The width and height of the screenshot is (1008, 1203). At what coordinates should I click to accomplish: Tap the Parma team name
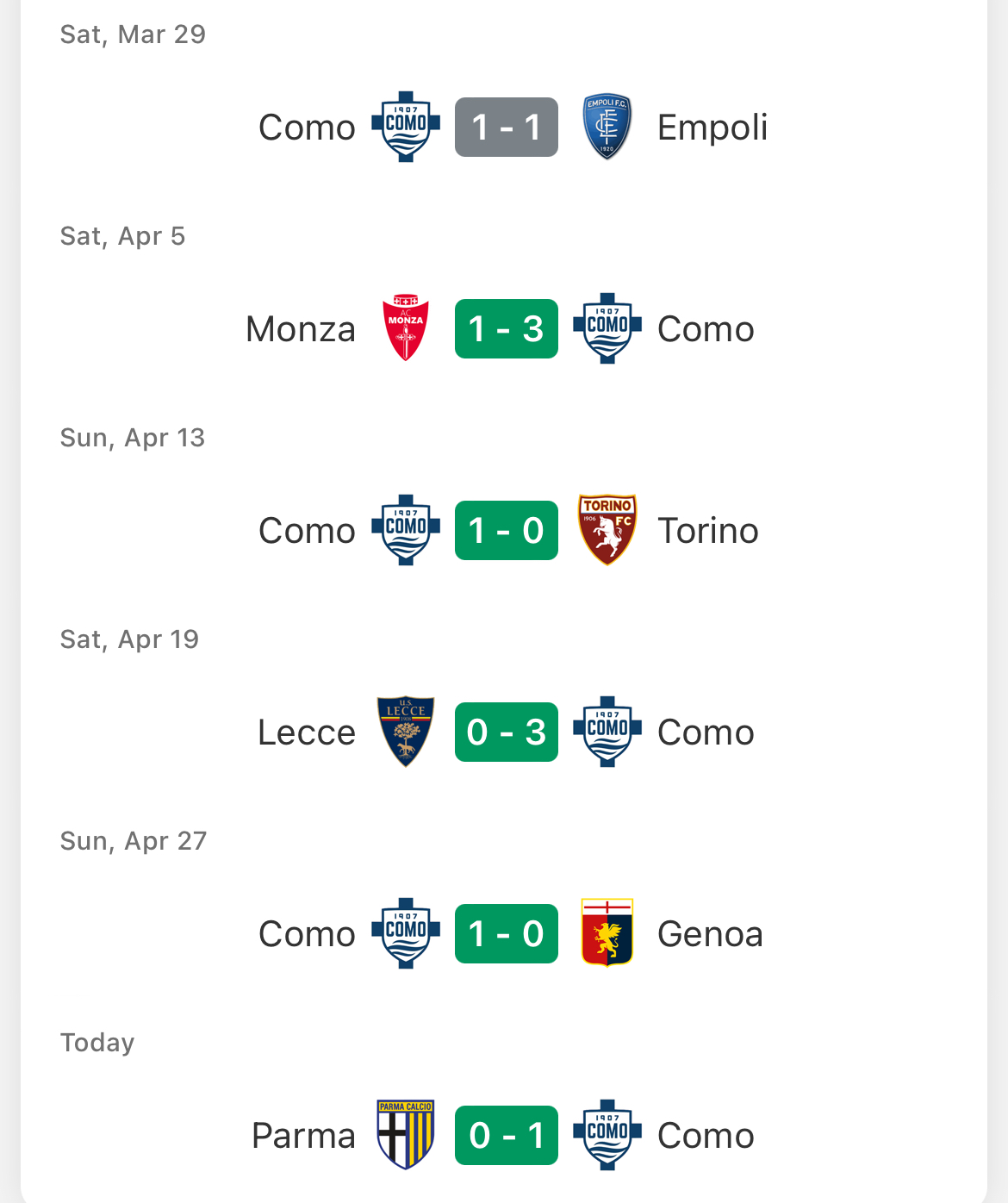click(x=303, y=1136)
